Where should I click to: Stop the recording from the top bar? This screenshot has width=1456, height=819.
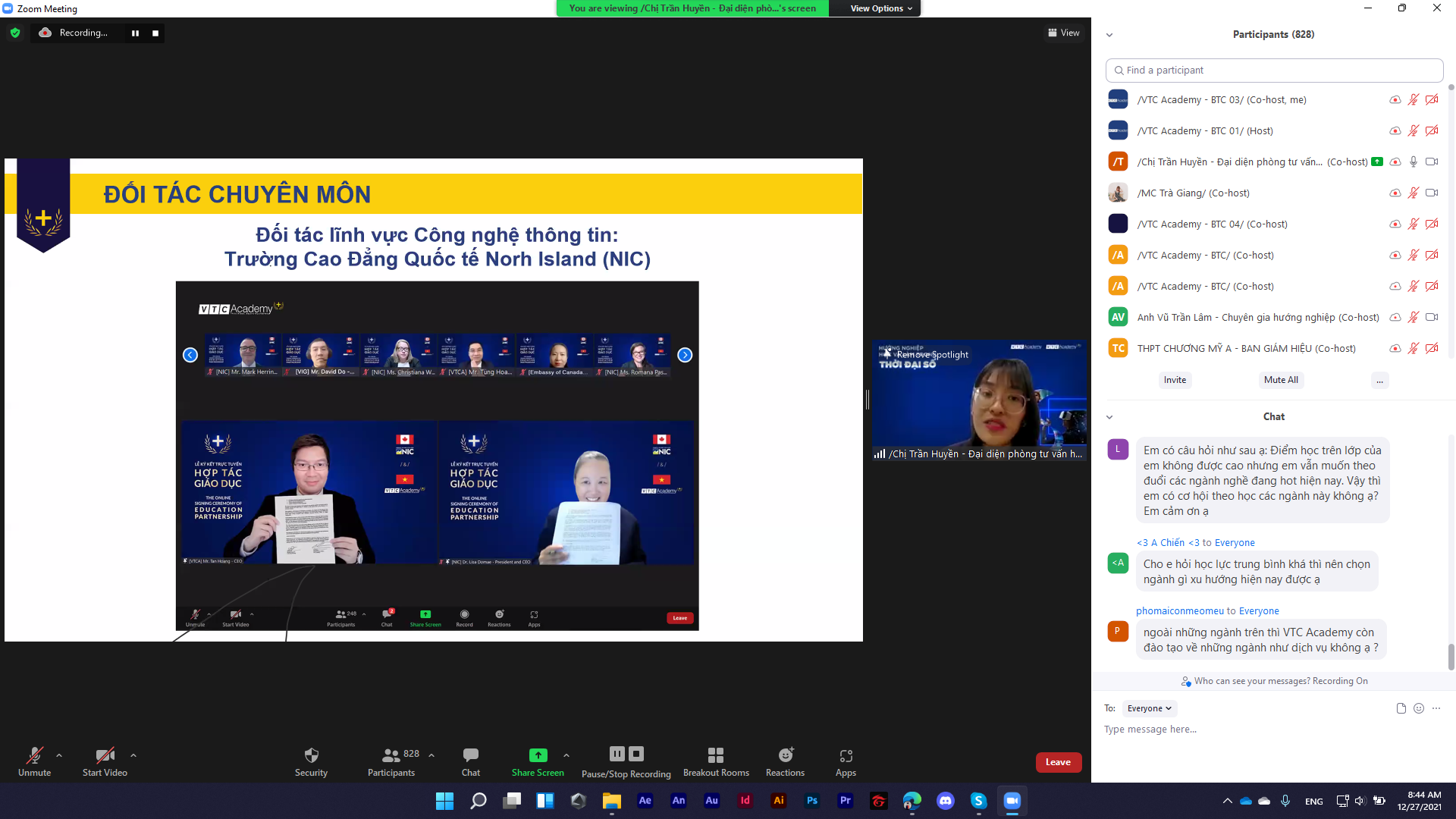[x=155, y=33]
